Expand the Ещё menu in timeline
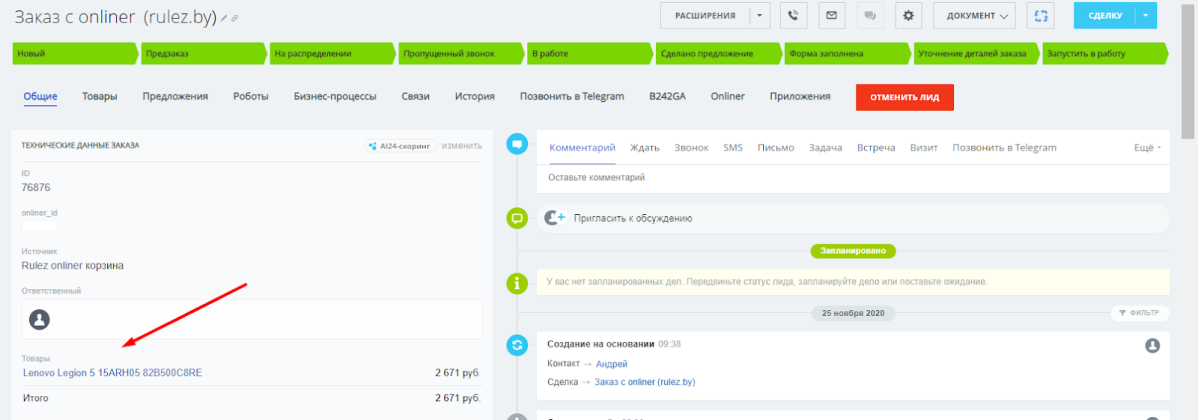 point(1147,148)
